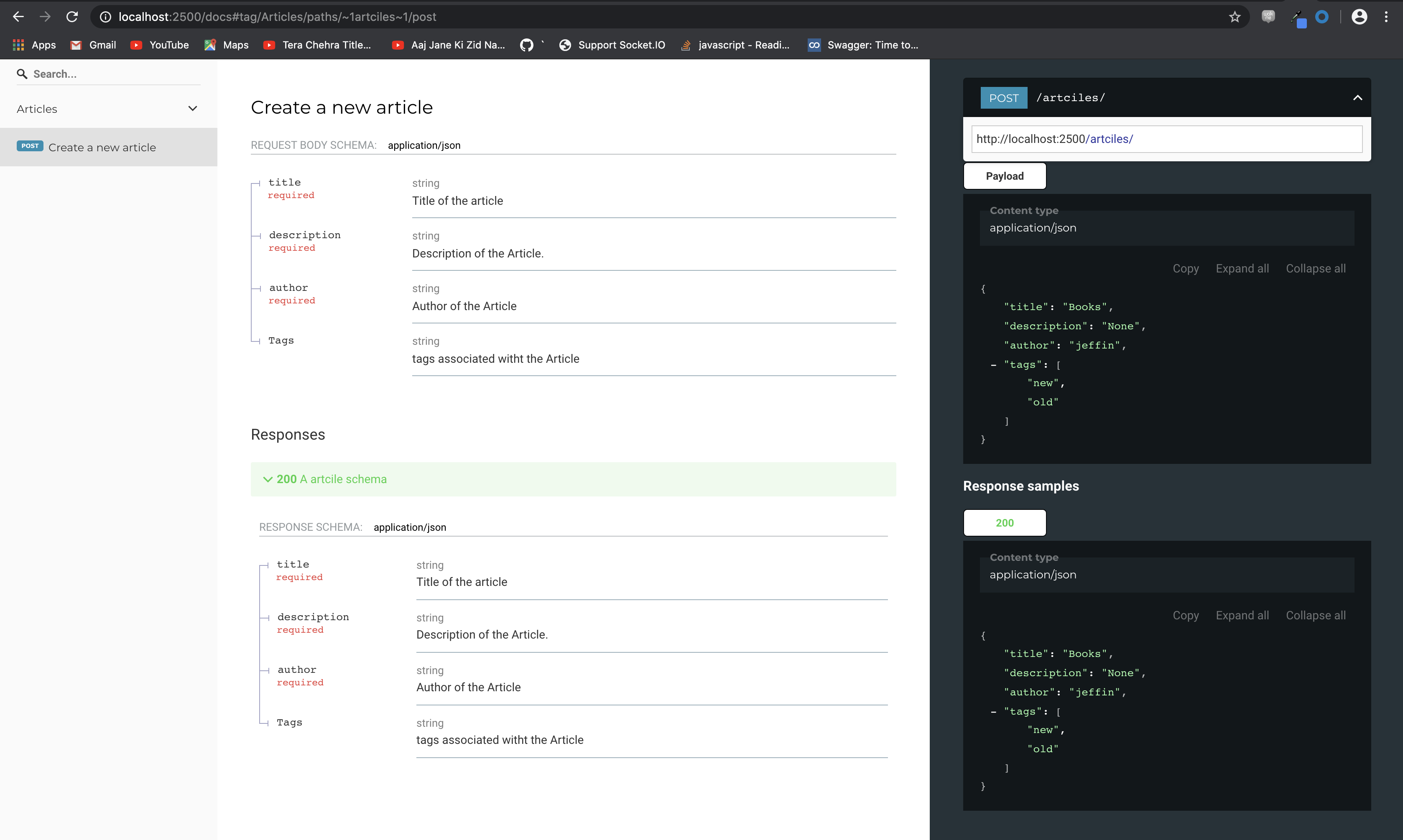The height and width of the screenshot is (840, 1403).
Task: Open the javascript - Readi... bookmark
Action: pos(735,45)
